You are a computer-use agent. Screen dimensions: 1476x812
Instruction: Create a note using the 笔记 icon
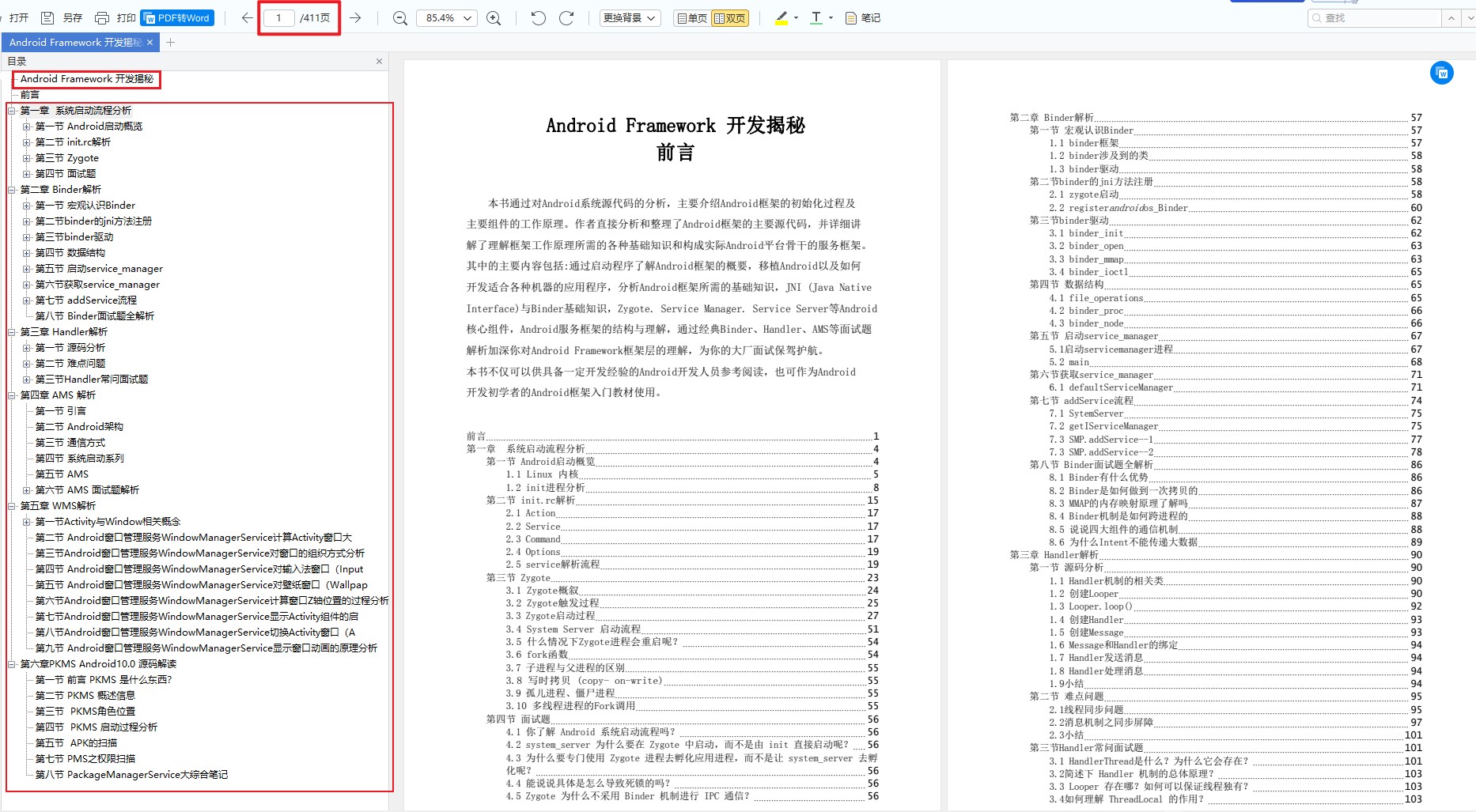coord(862,17)
